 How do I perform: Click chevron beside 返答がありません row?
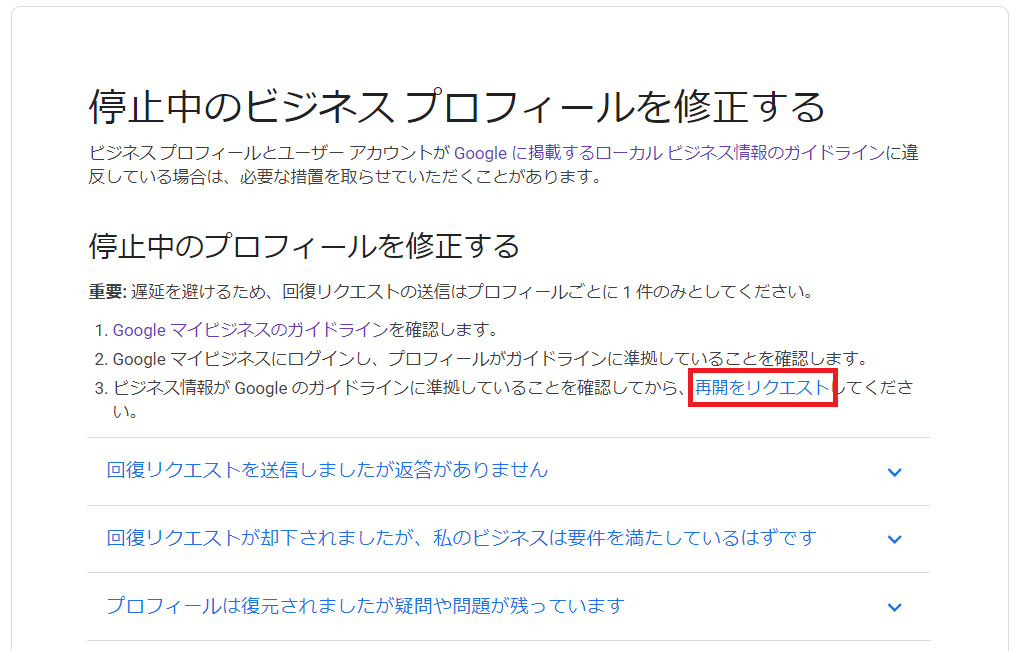coord(894,472)
